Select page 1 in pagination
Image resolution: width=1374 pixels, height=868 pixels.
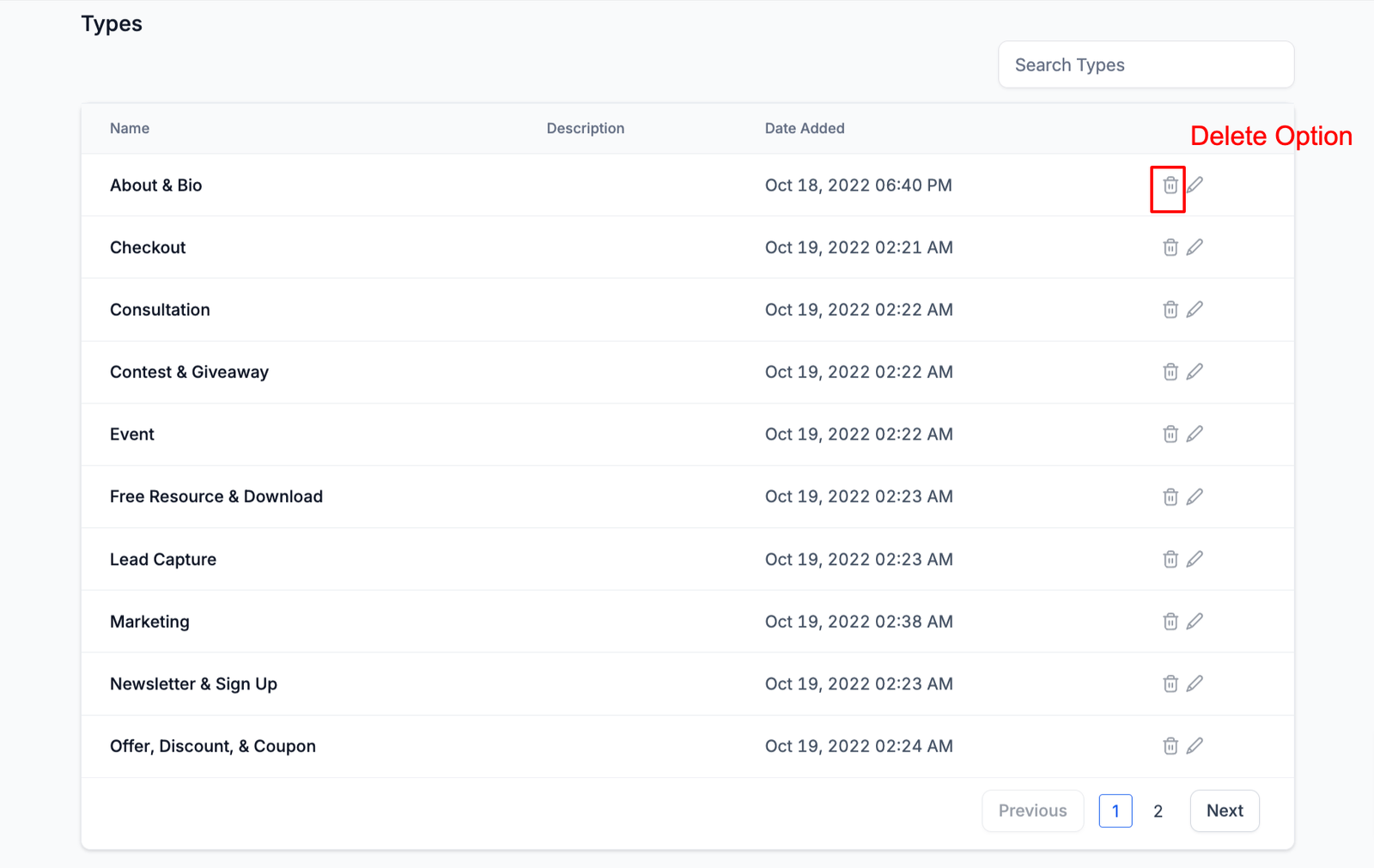click(1115, 811)
